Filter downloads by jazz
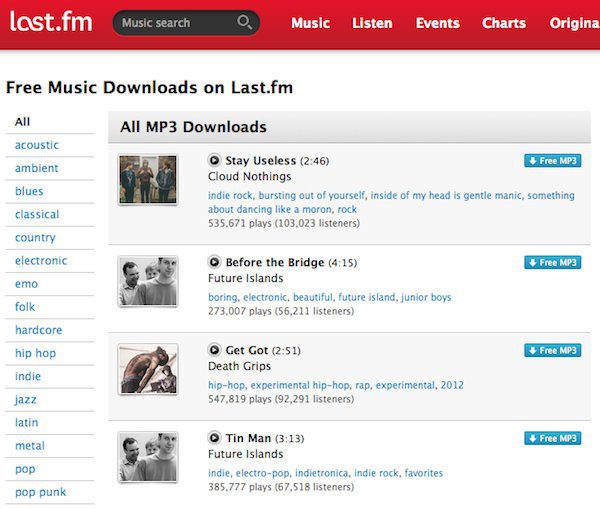 (26, 399)
